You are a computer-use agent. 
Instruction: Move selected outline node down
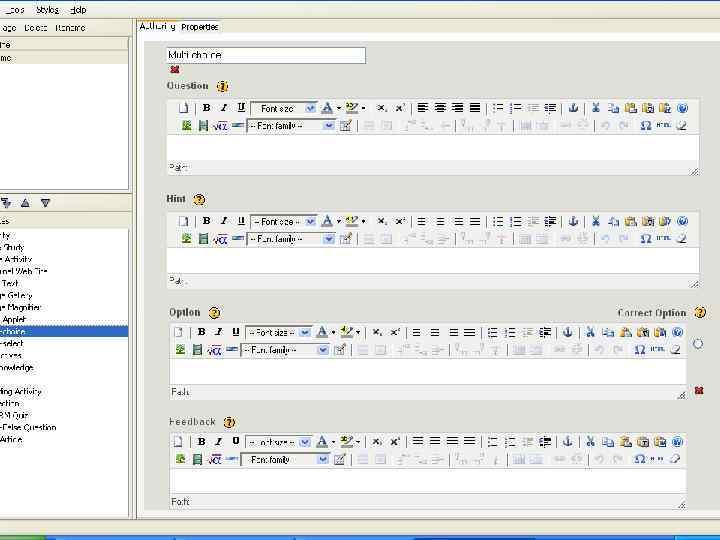coord(45,202)
